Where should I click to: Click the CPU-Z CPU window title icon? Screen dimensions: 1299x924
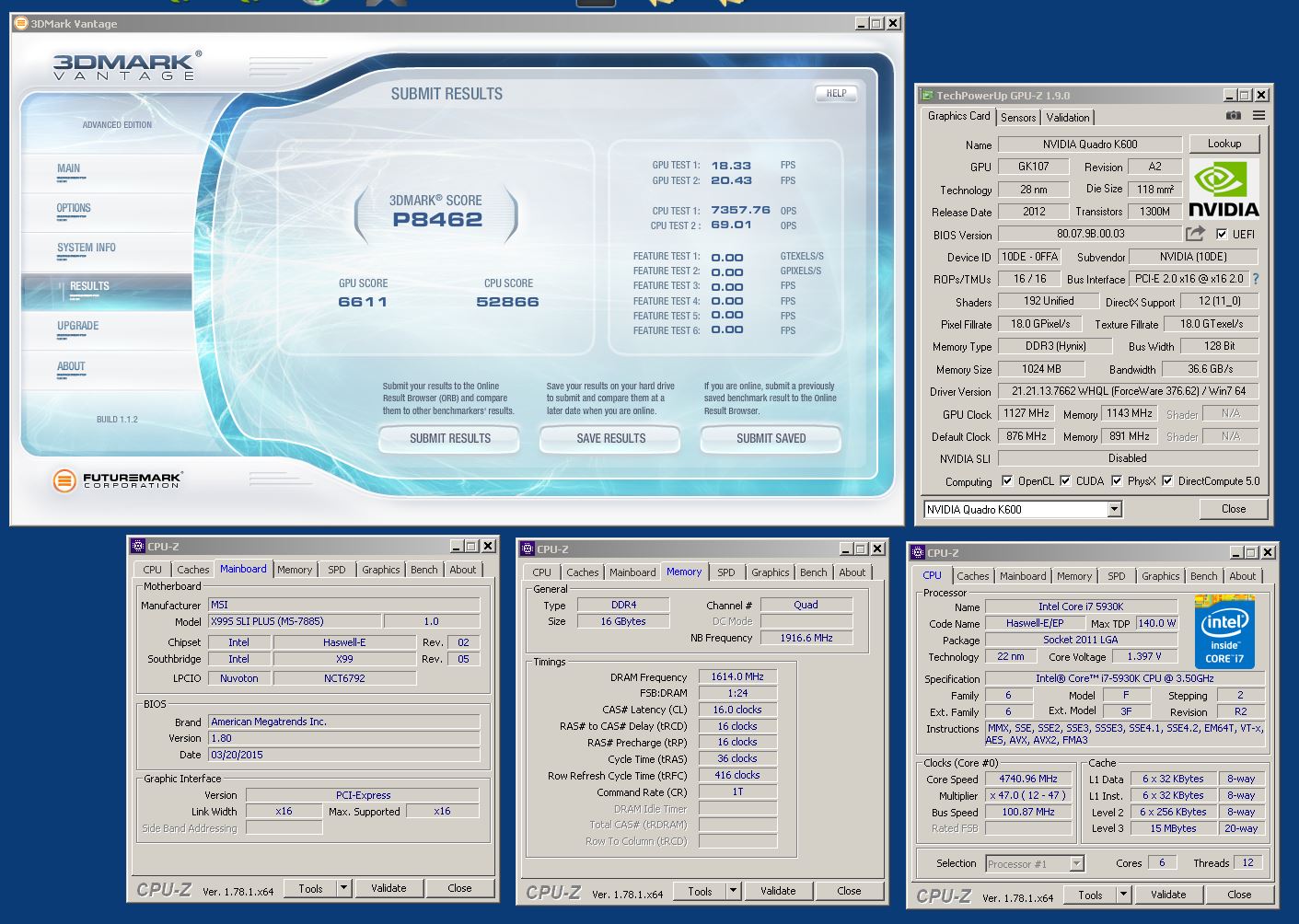[x=917, y=552]
